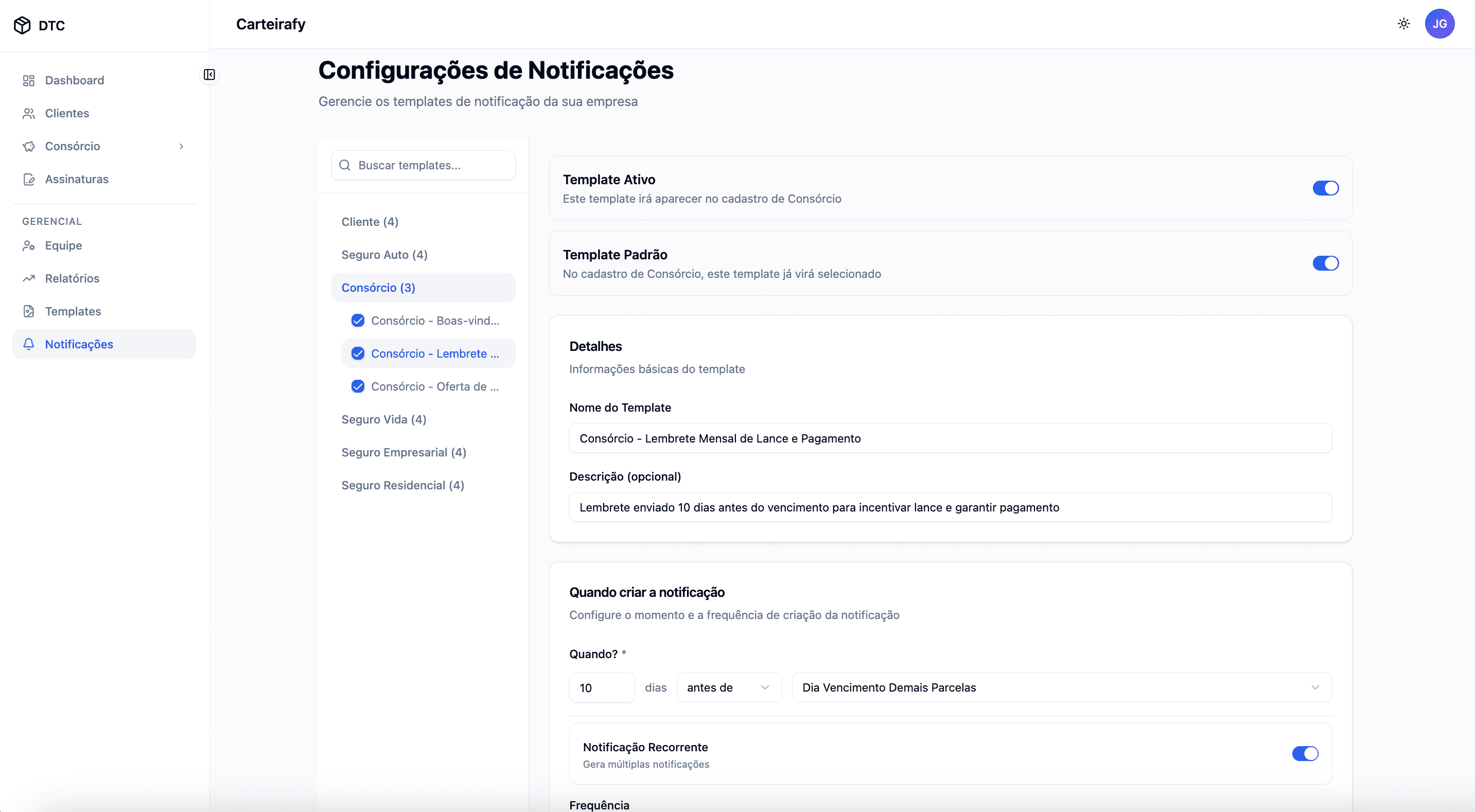Click the DTC cube logo

(x=22, y=25)
